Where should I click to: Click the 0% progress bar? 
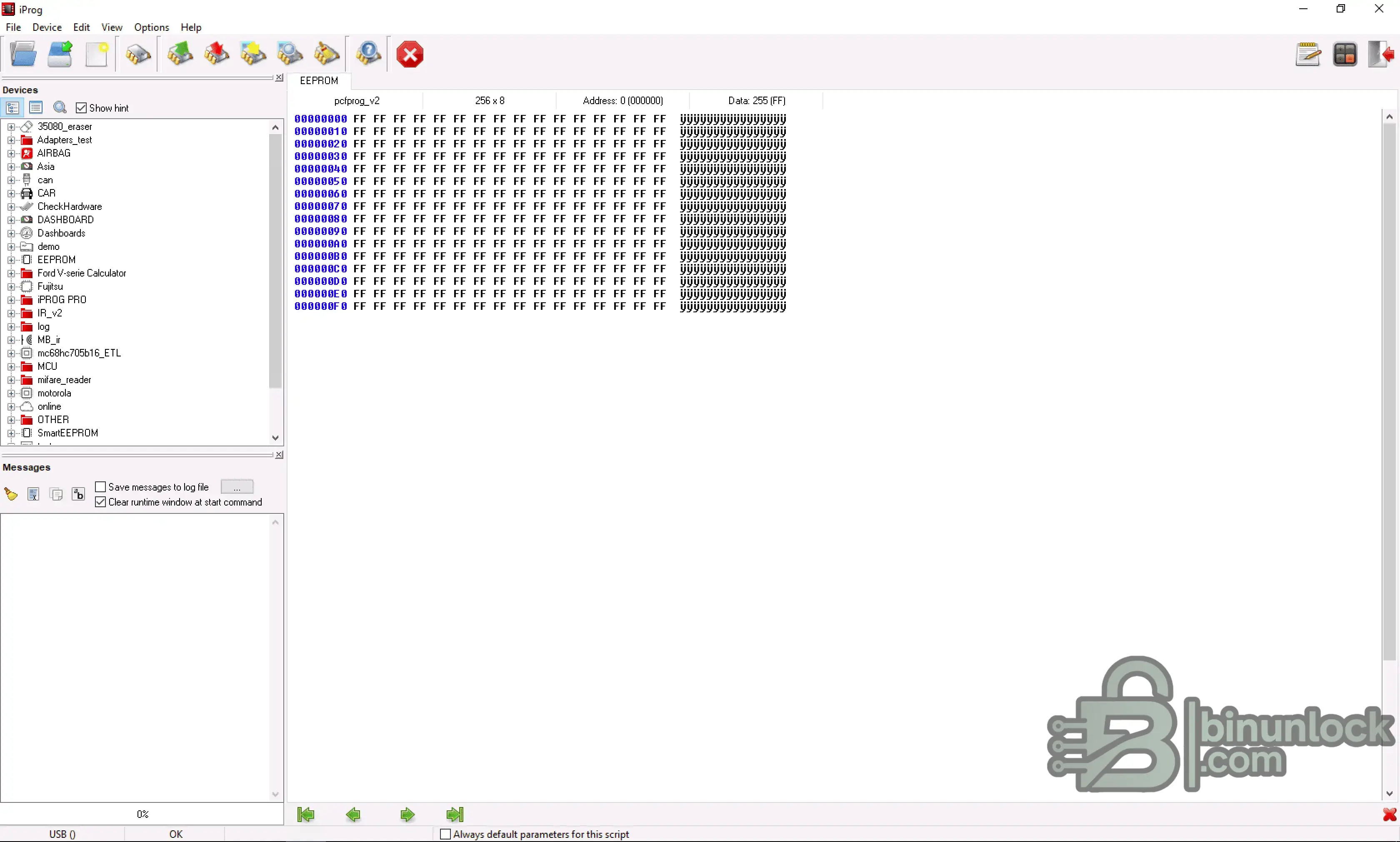(142, 814)
